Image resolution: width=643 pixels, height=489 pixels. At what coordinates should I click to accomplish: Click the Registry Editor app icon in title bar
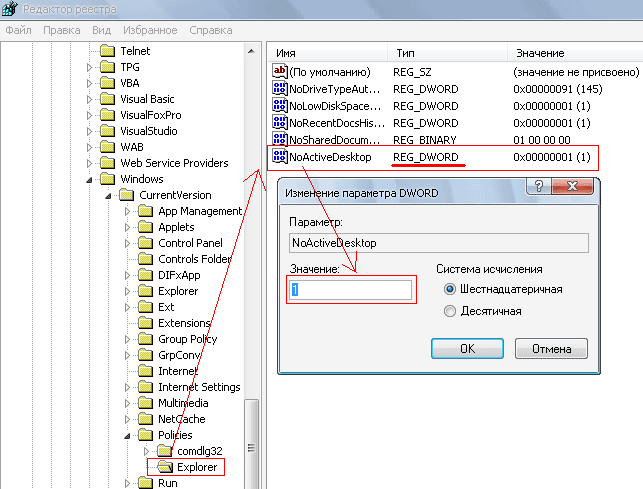9,8
